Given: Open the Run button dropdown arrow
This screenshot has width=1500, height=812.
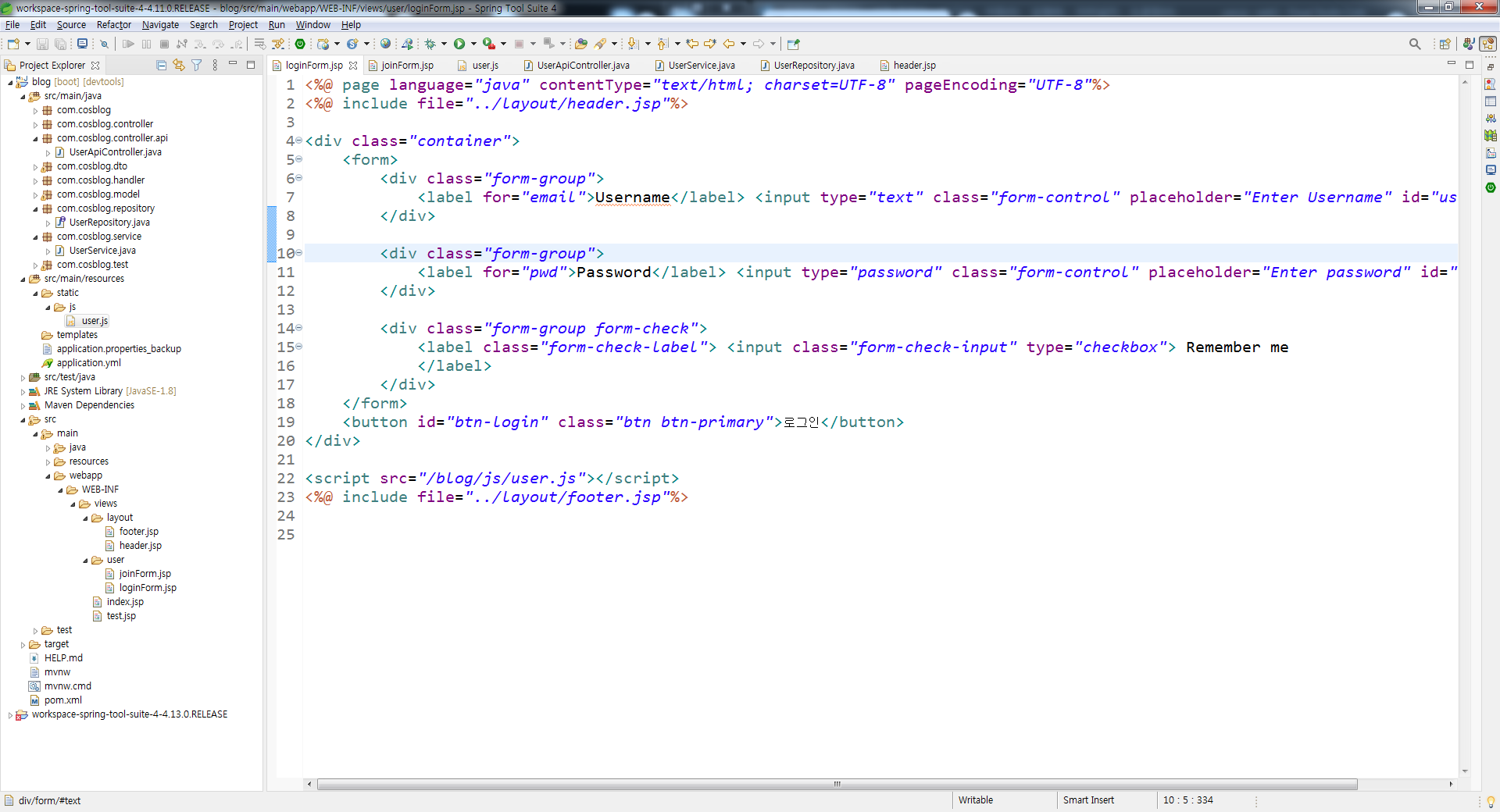Looking at the screenshot, I should pyautogui.click(x=473, y=44).
